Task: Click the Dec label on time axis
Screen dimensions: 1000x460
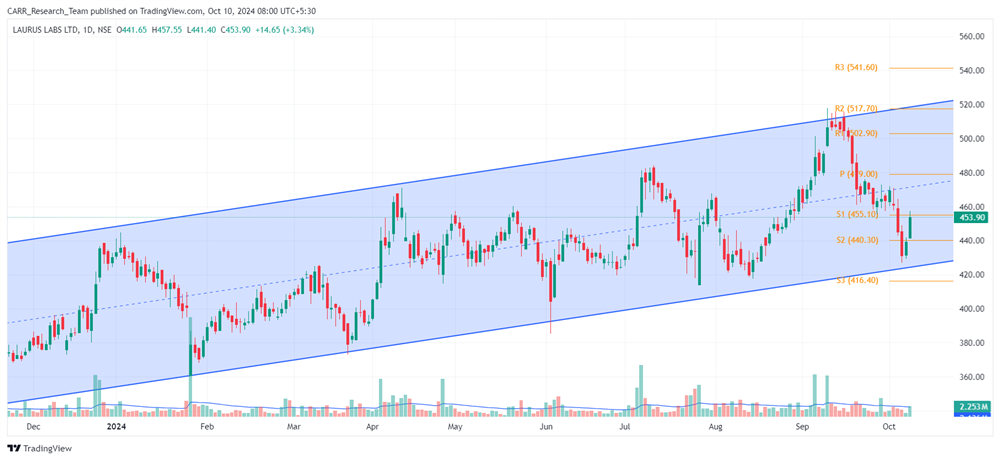Action: point(33,426)
